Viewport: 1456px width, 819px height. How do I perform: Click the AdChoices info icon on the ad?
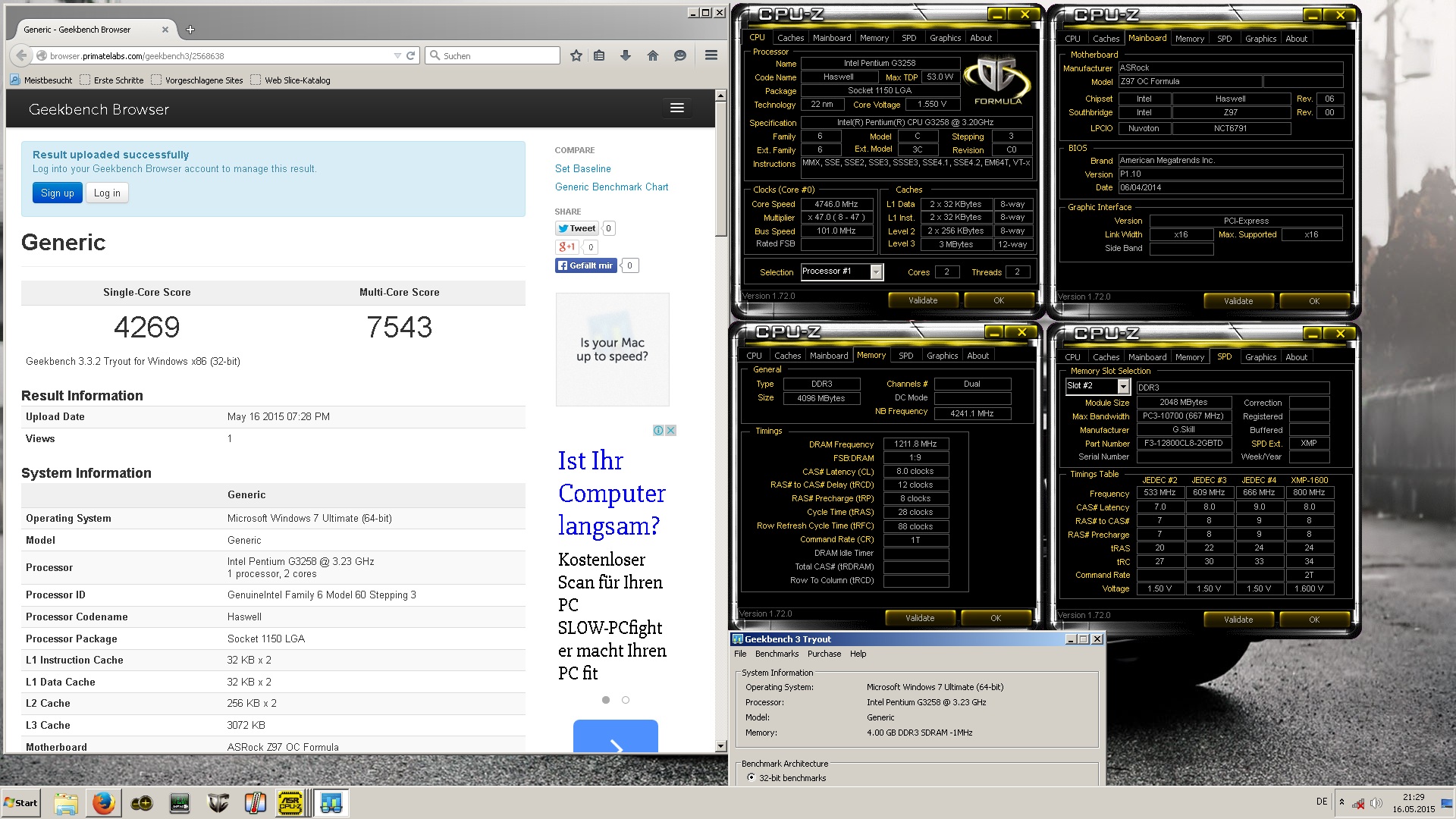point(658,431)
